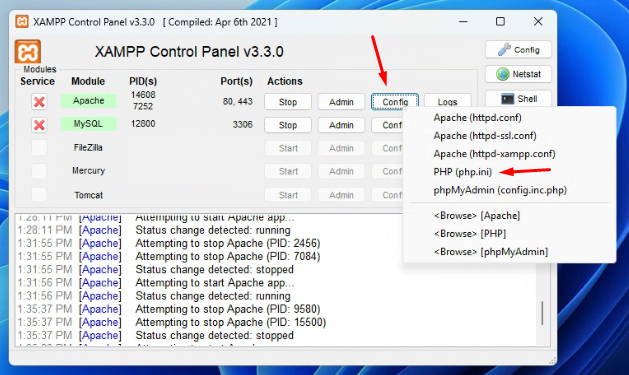629x375 pixels.
Task: Minimize the XAMPP Control Panel window
Action: point(463,21)
